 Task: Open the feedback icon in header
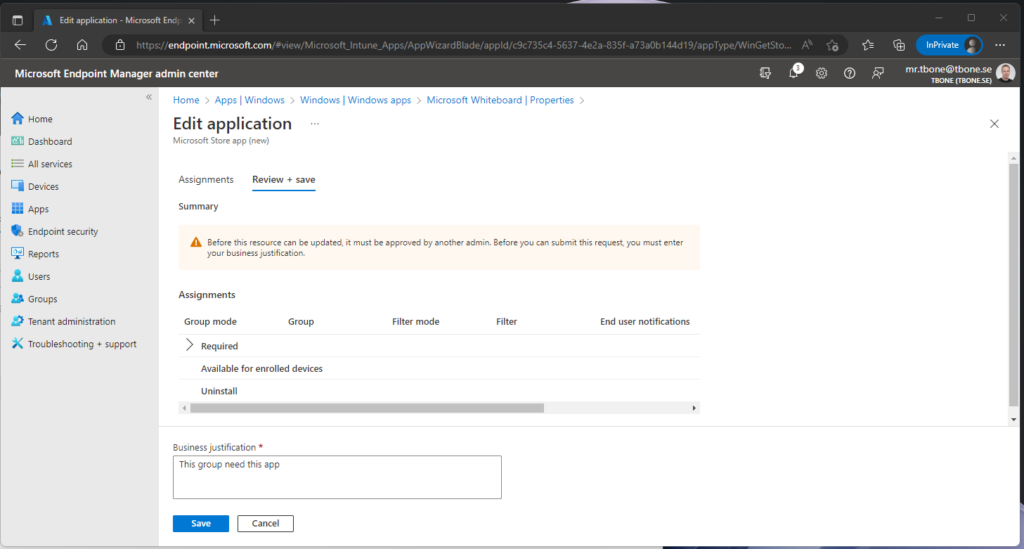[x=878, y=74]
